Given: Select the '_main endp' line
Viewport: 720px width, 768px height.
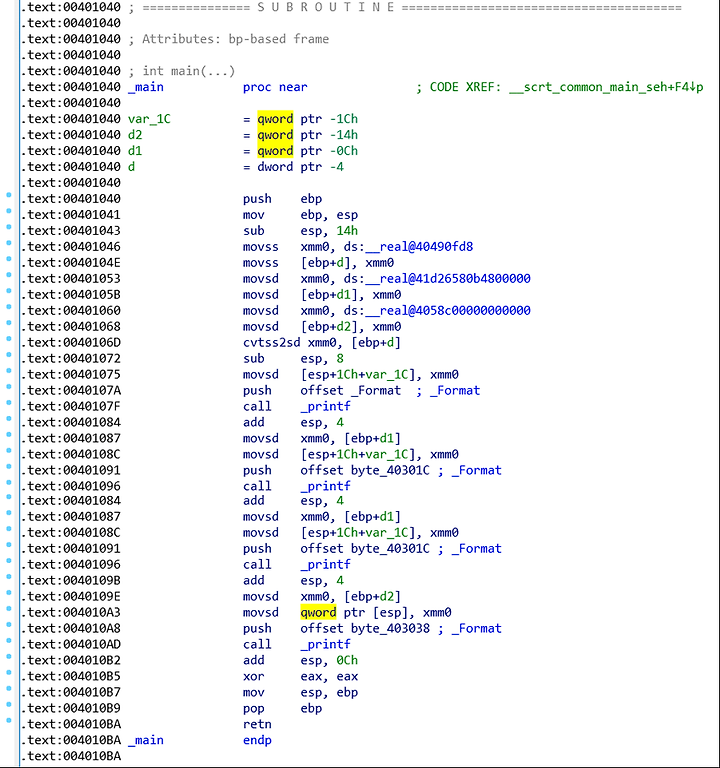Looking at the screenshot, I should pyautogui.click(x=199, y=740).
